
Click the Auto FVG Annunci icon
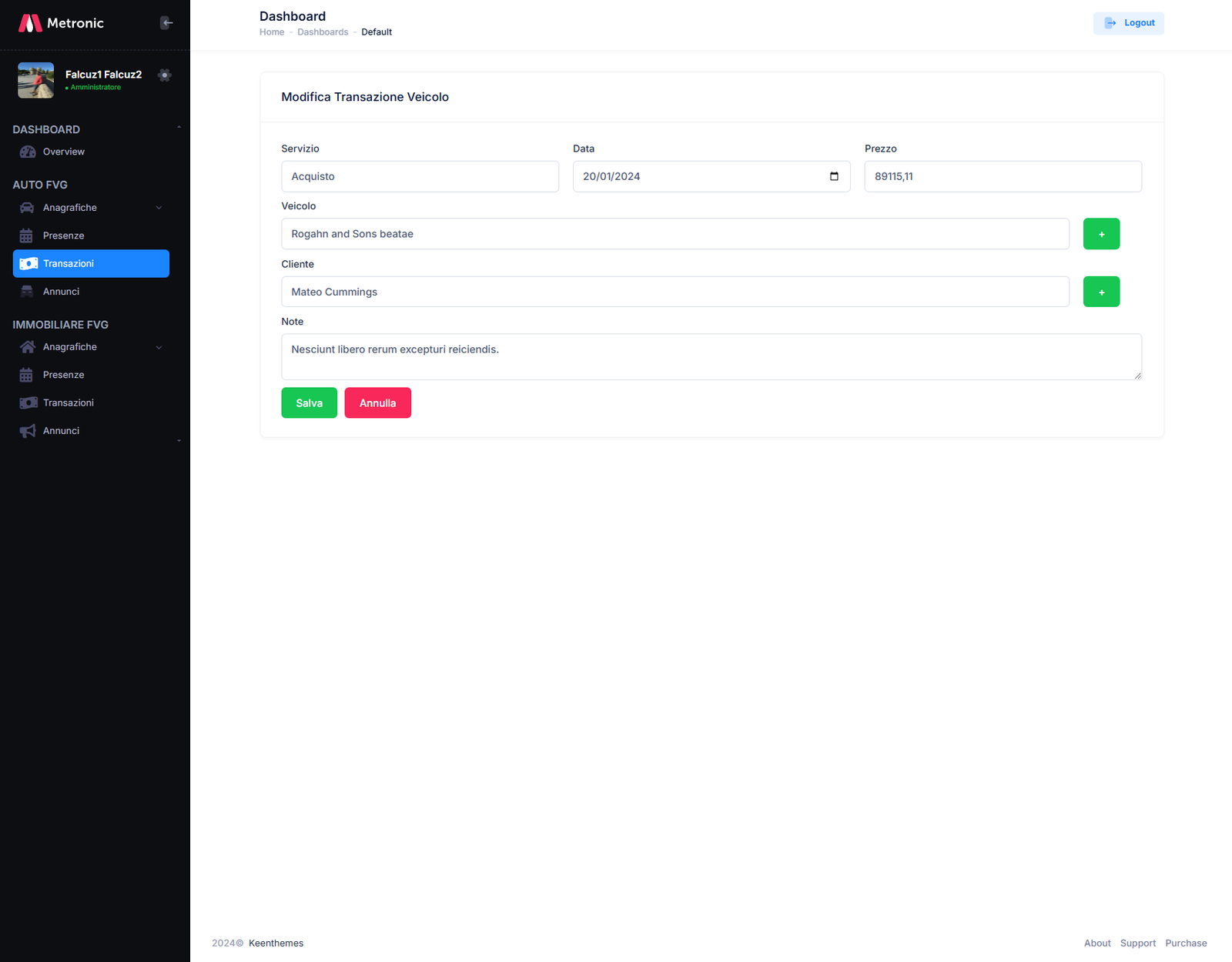pyautogui.click(x=27, y=292)
